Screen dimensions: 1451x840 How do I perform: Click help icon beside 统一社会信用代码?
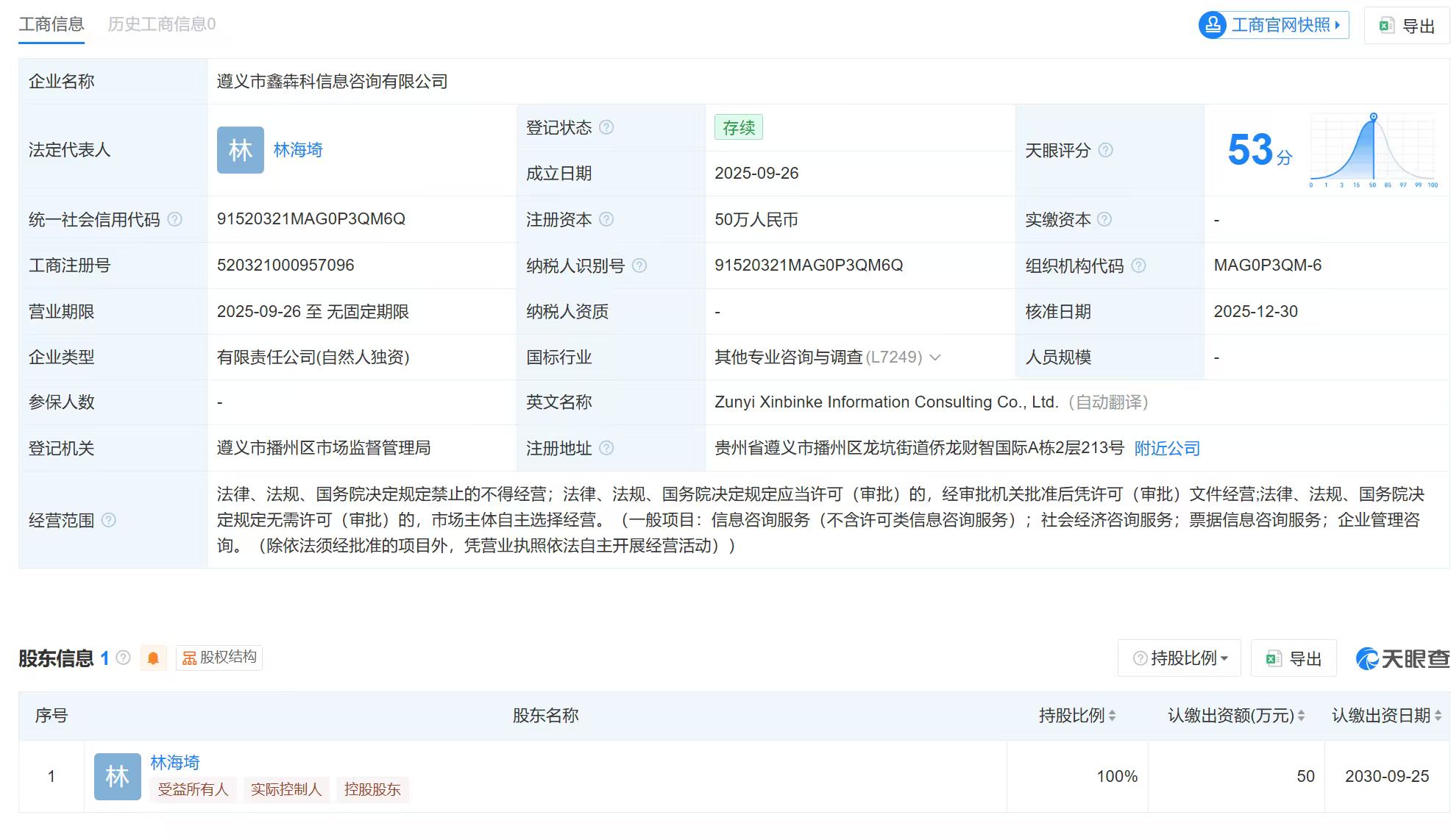pyautogui.click(x=174, y=219)
